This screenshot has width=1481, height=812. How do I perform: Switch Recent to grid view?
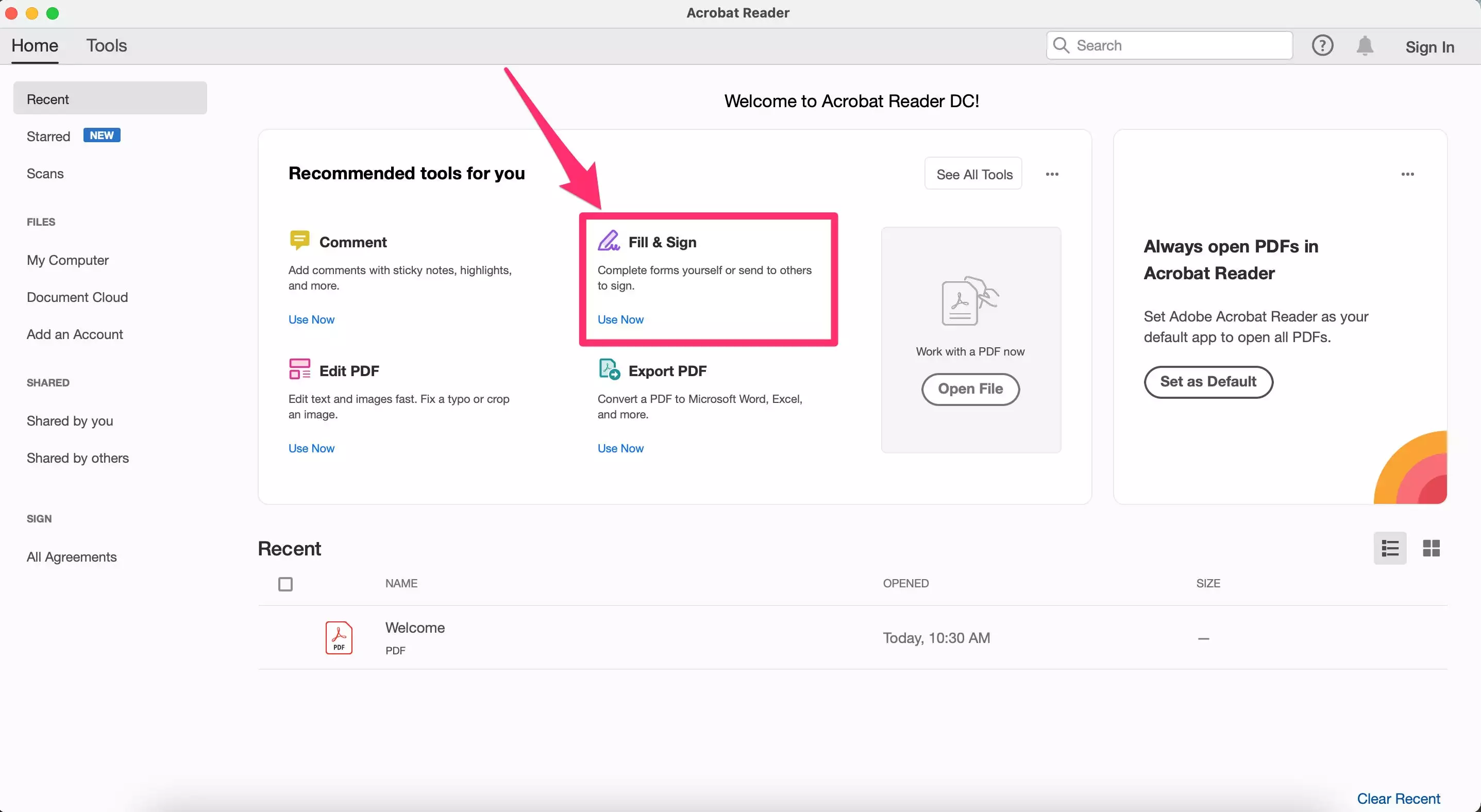(x=1431, y=548)
